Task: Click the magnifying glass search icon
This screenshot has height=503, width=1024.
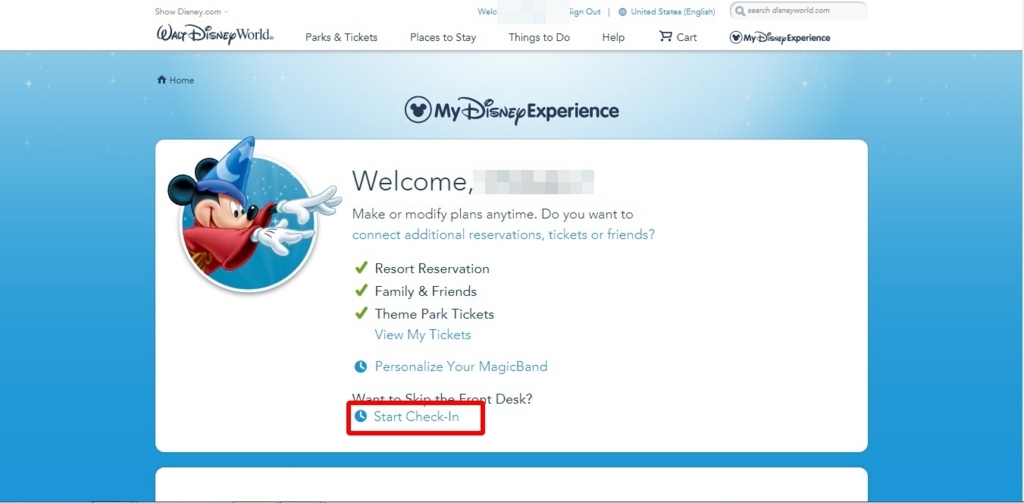Action: pyautogui.click(x=740, y=11)
